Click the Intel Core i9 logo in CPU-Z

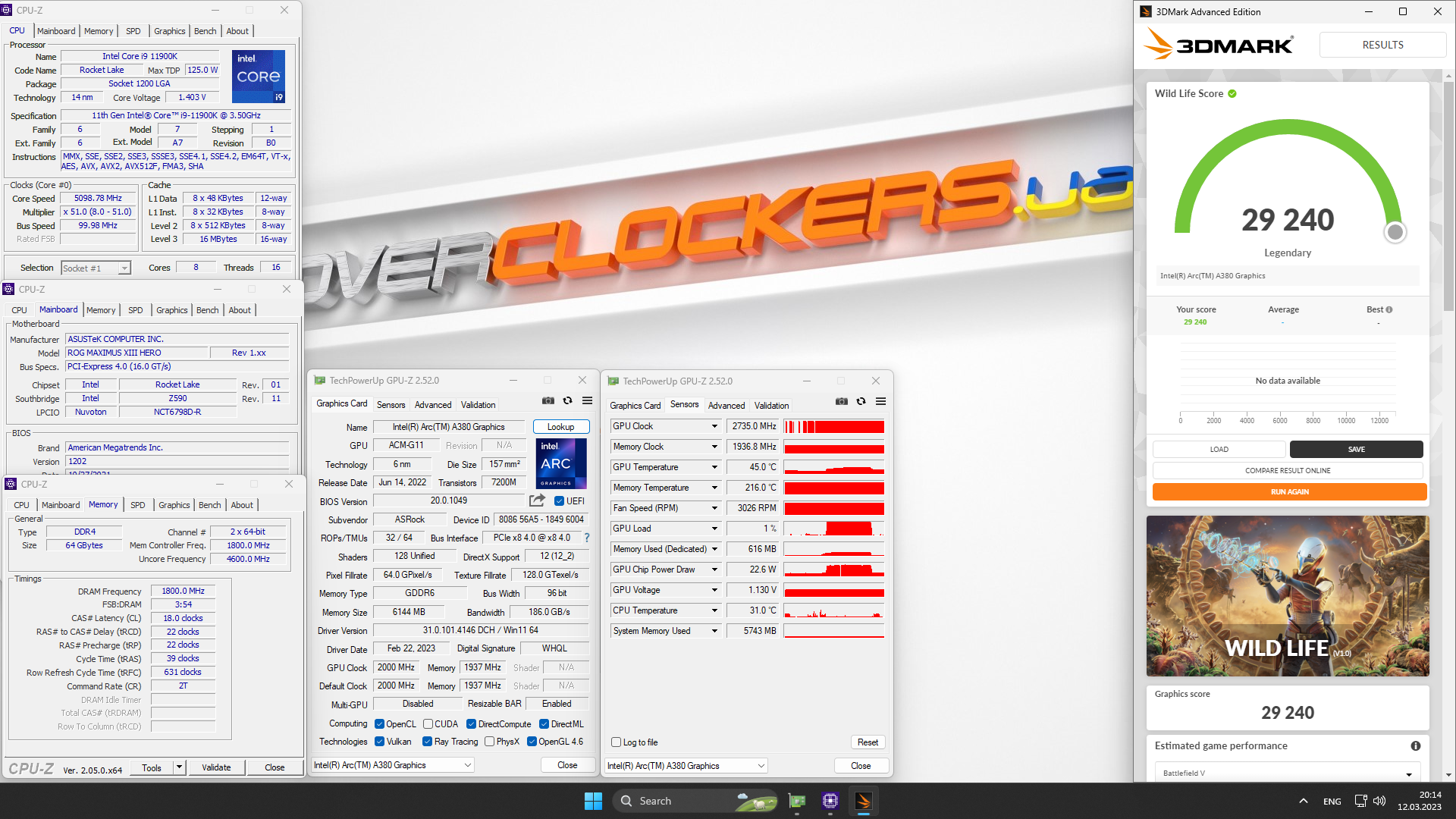(x=259, y=76)
